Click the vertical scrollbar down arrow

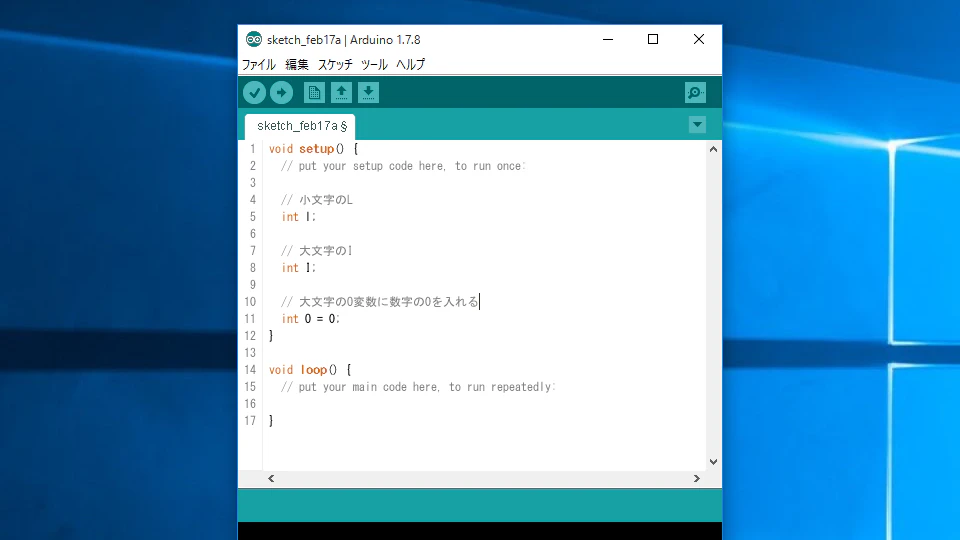pyautogui.click(x=713, y=462)
